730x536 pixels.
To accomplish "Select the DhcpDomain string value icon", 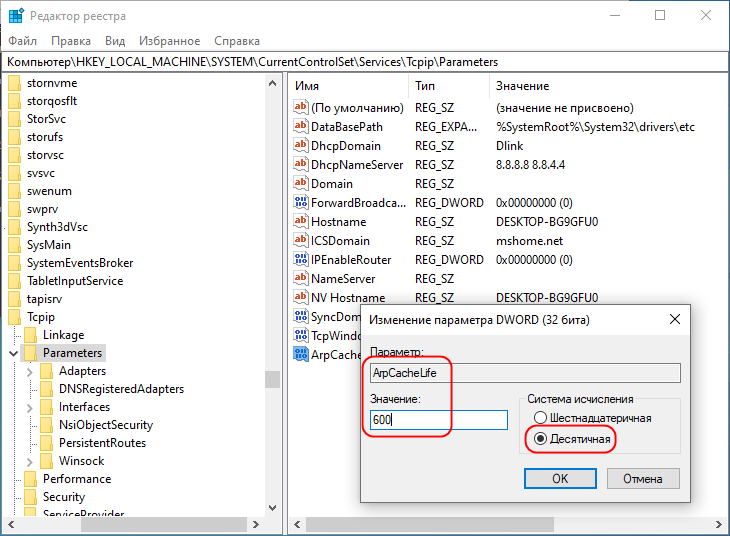I will pos(301,145).
